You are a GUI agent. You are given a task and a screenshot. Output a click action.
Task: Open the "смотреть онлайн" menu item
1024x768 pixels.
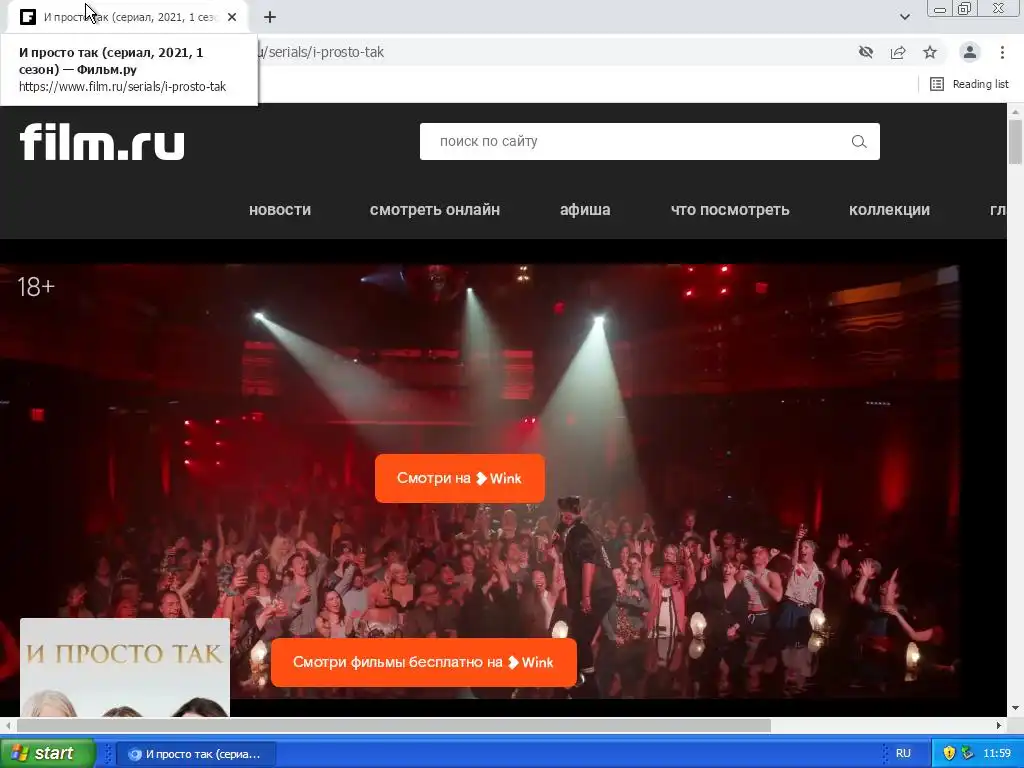point(435,210)
